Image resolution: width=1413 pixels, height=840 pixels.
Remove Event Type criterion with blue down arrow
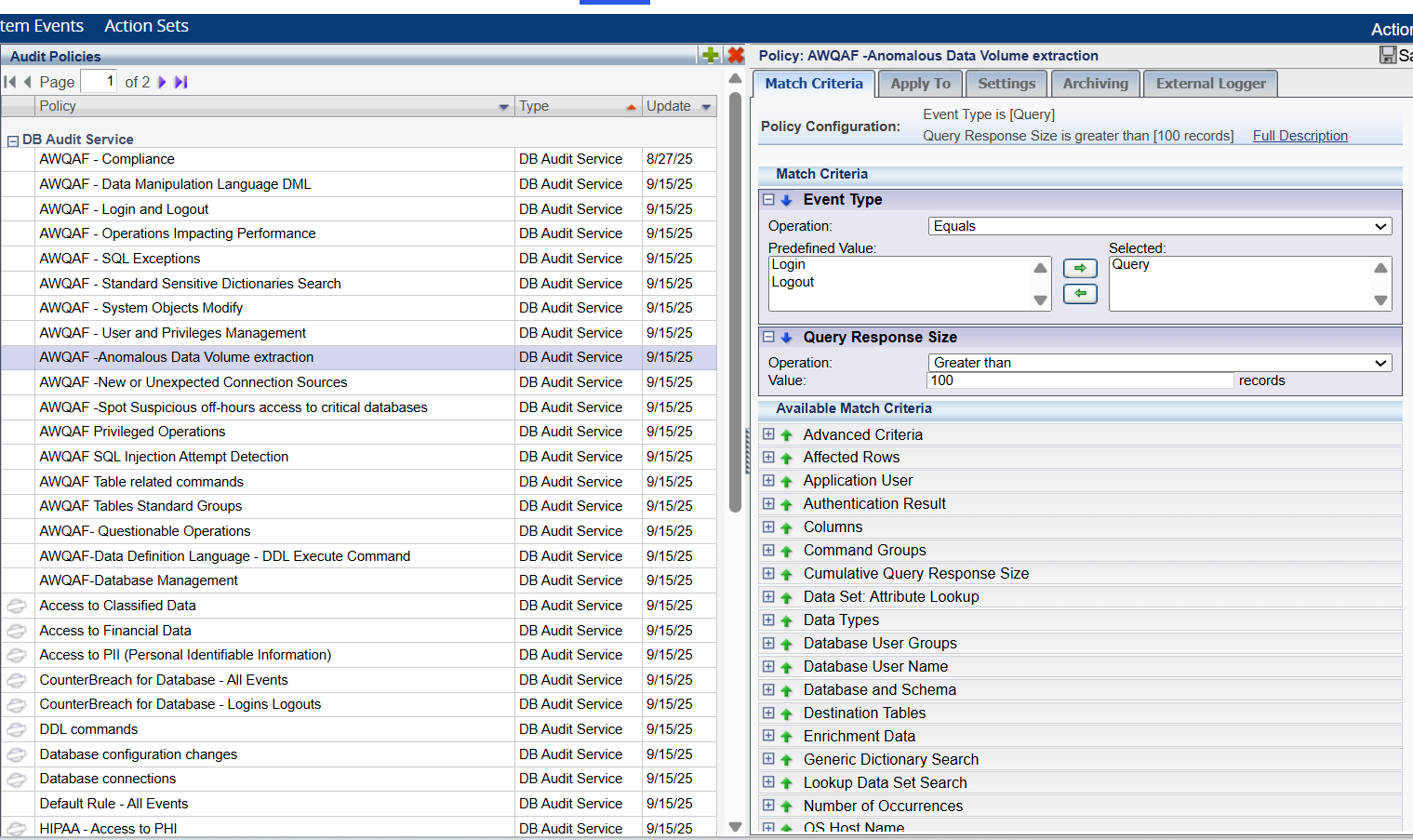pos(786,200)
